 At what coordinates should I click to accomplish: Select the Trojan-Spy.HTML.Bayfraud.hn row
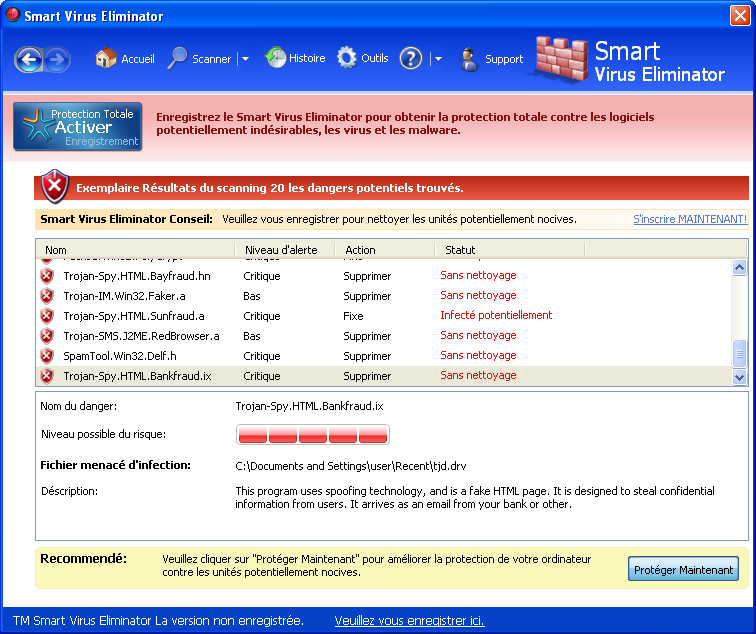384,276
